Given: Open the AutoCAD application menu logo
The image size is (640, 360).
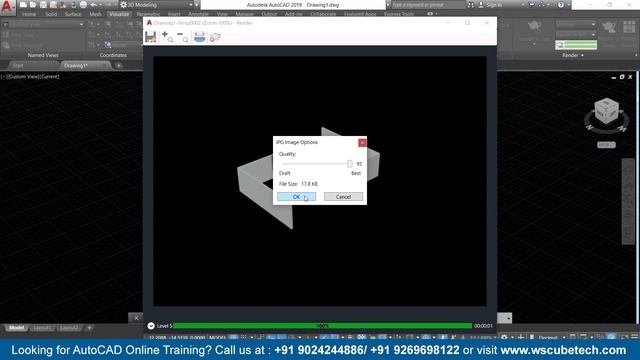Looking at the screenshot, I should click(x=7, y=7).
